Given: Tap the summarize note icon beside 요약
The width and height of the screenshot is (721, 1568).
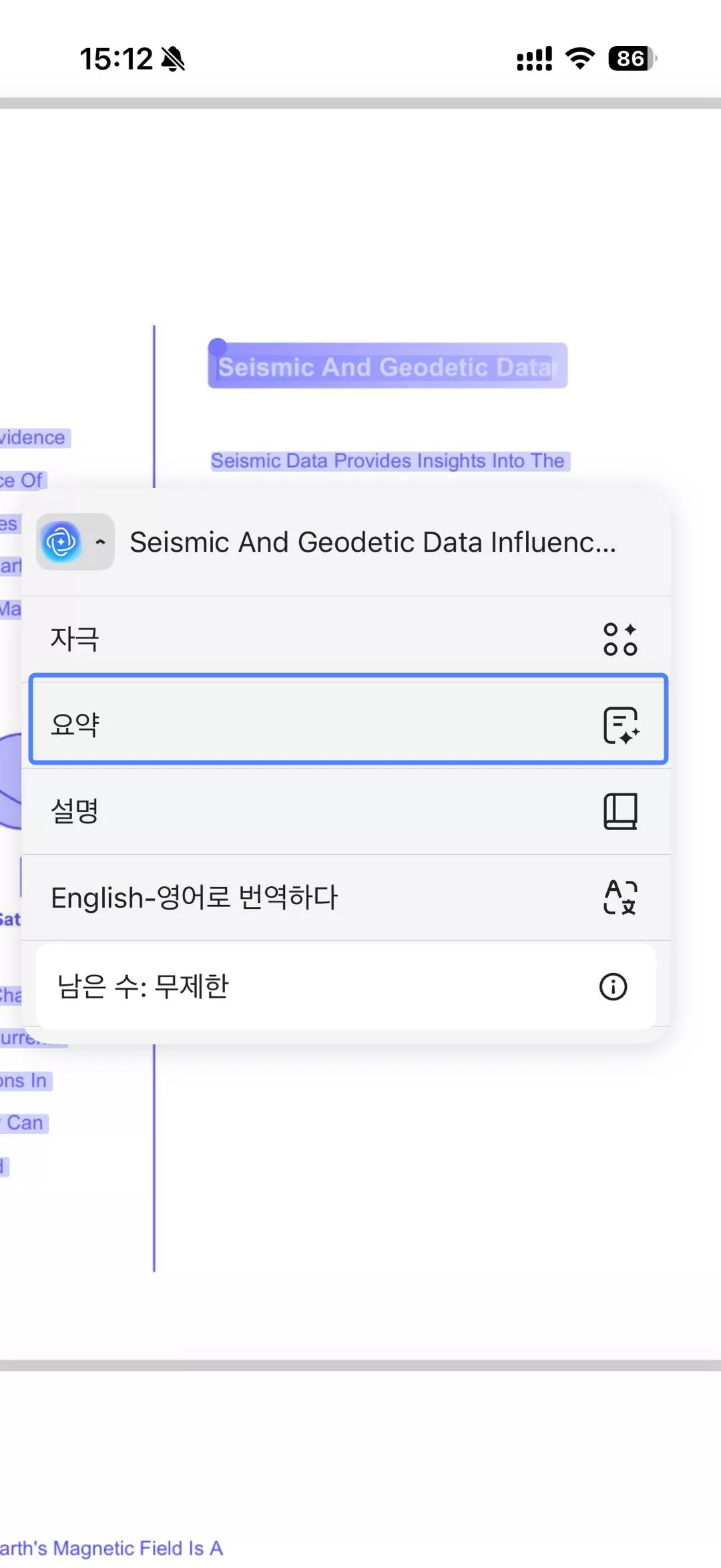Looking at the screenshot, I should tap(621, 725).
